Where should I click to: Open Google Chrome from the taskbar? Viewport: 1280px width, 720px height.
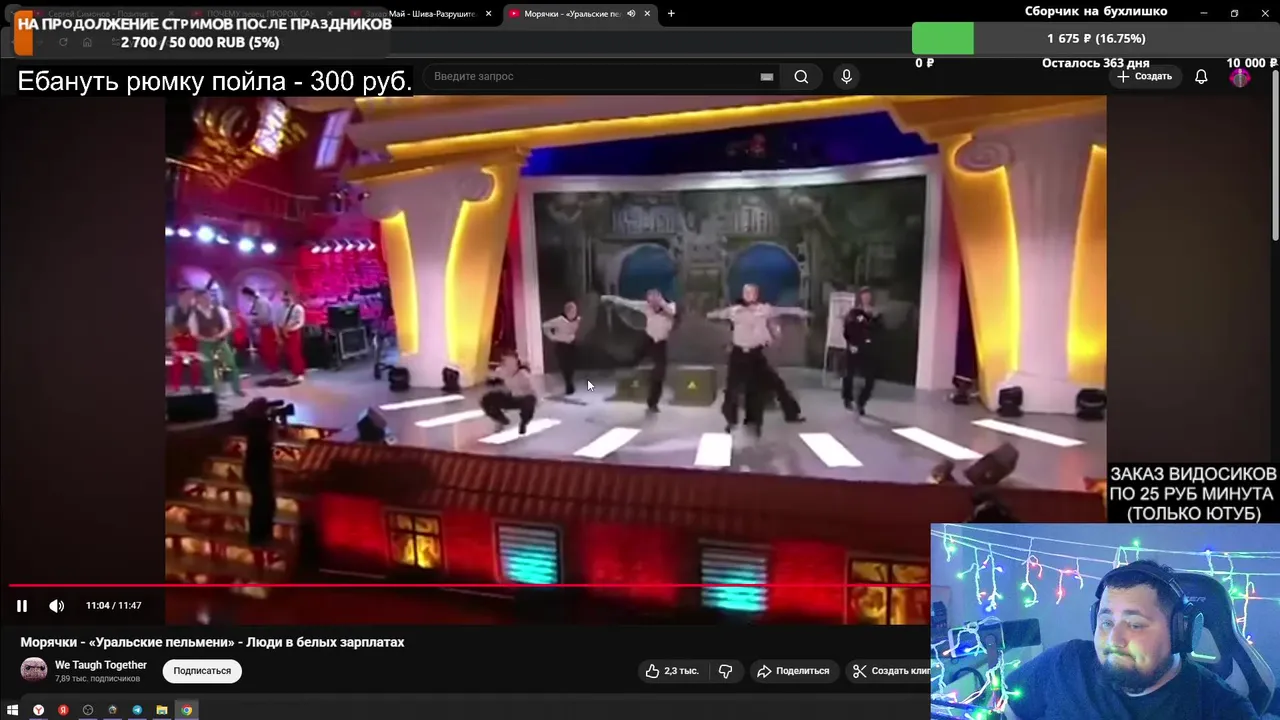click(186, 710)
